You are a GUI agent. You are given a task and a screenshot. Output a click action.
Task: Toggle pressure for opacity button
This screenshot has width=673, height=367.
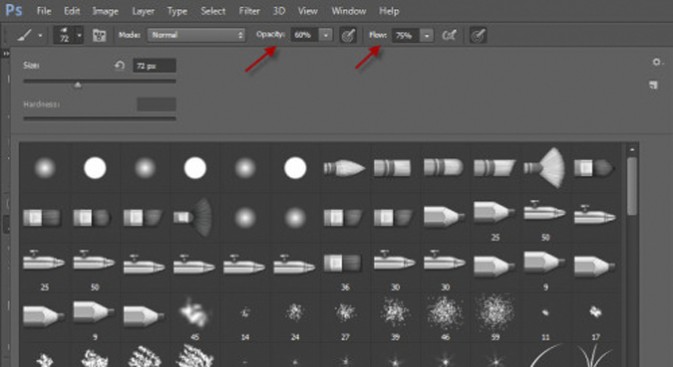pos(348,35)
